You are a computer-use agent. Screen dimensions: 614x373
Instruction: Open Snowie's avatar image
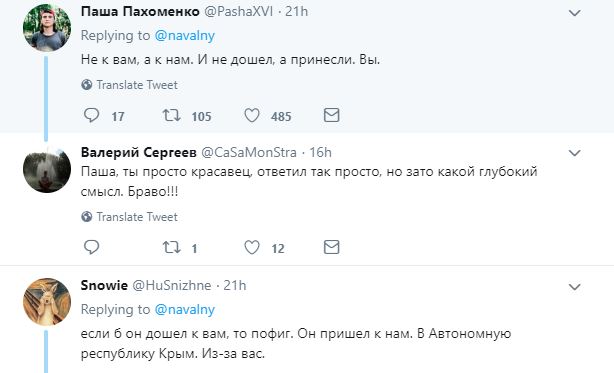pyautogui.click(x=47, y=302)
